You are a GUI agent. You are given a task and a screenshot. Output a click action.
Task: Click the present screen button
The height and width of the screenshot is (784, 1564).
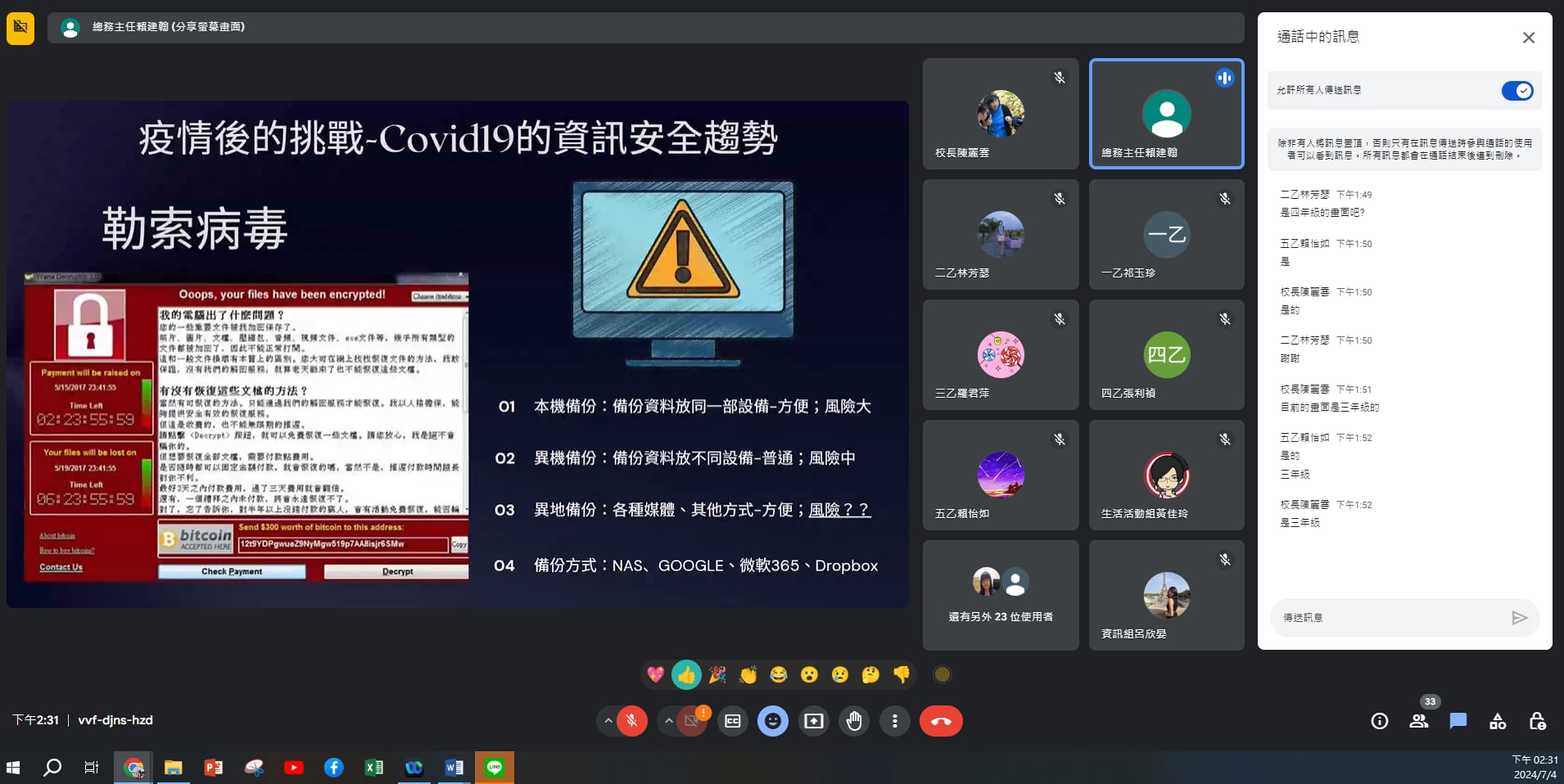(x=814, y=721)
